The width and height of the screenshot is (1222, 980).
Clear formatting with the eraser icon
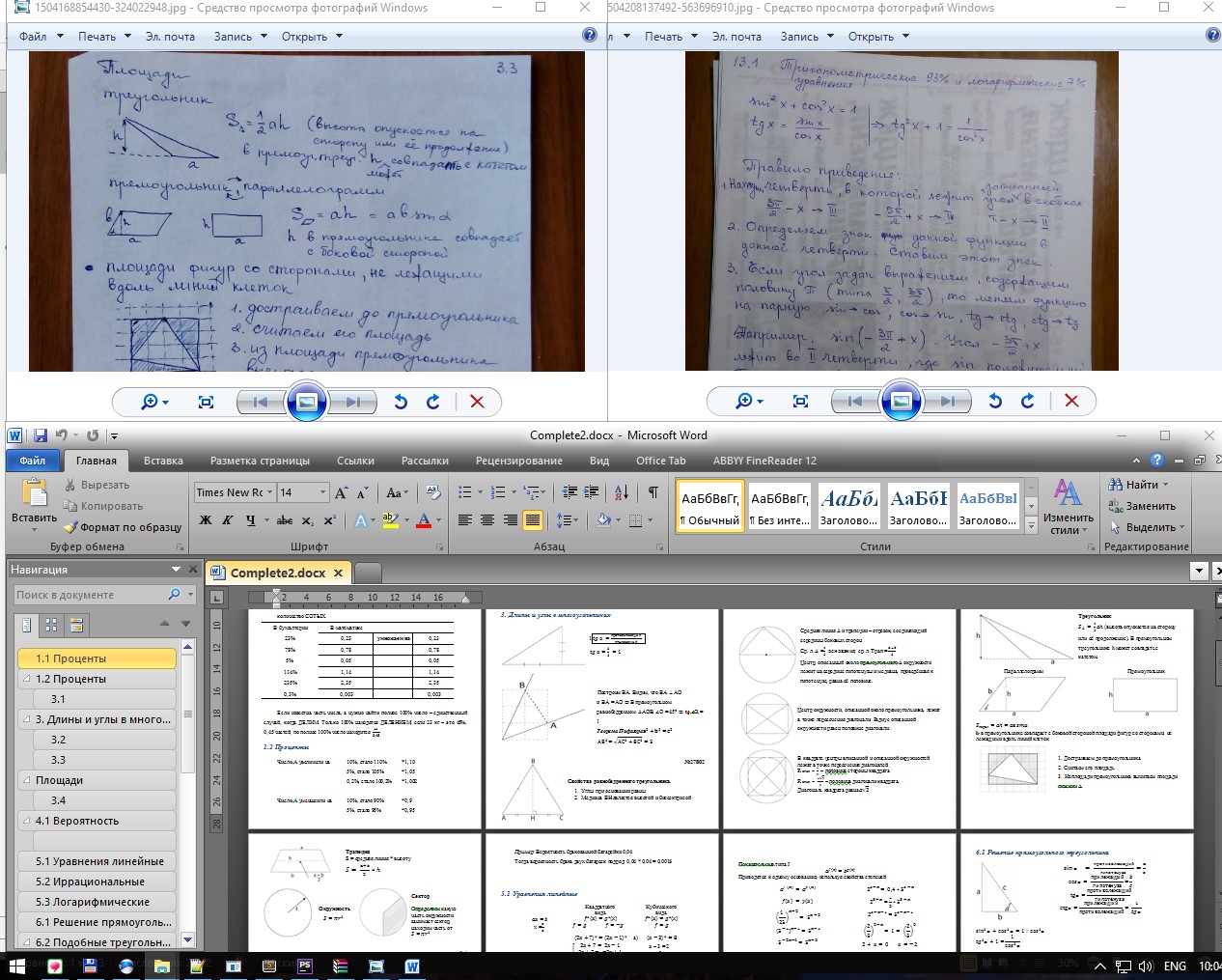coord(432,492)
